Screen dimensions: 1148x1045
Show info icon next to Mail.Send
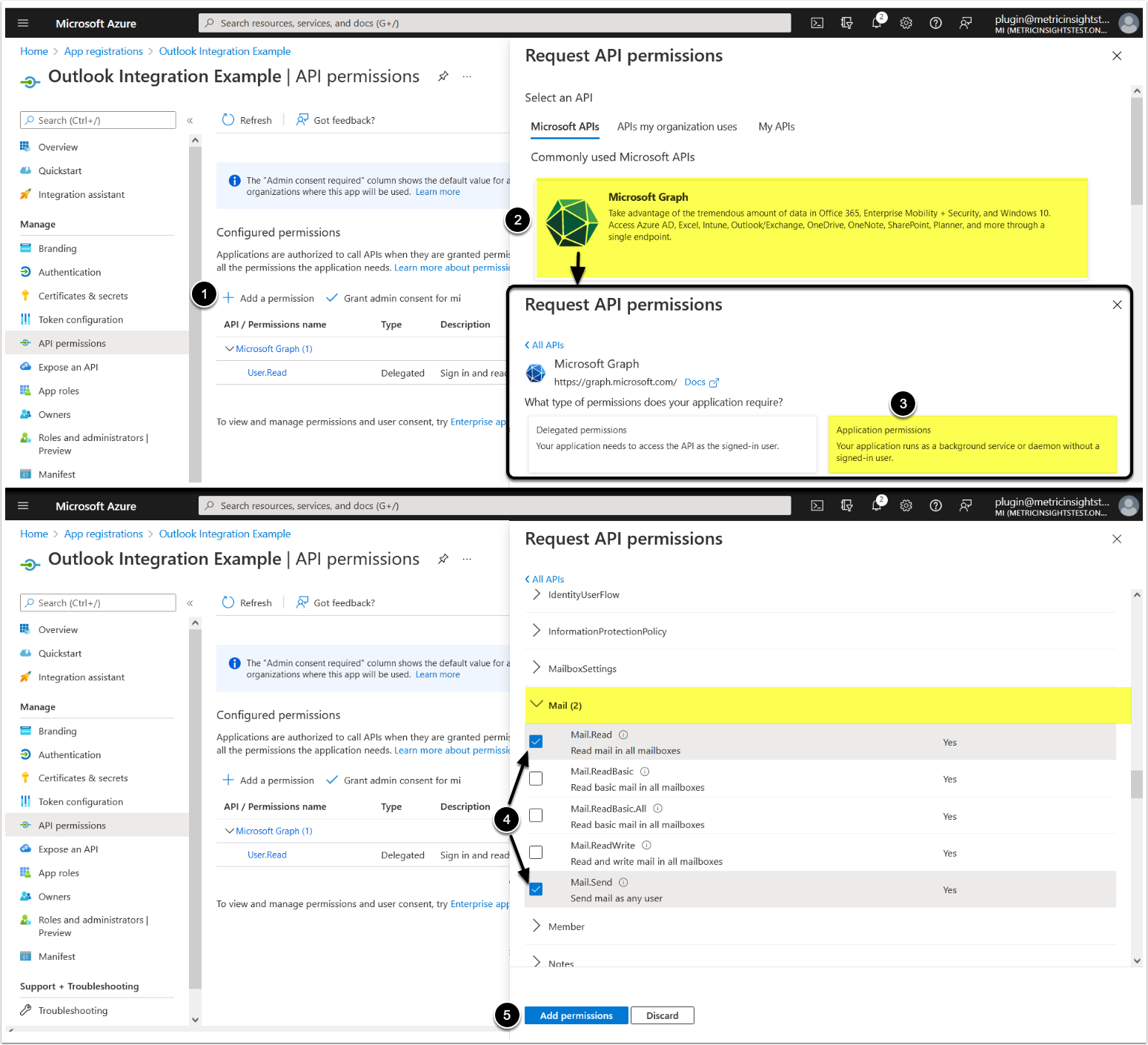tap(623, 882)
